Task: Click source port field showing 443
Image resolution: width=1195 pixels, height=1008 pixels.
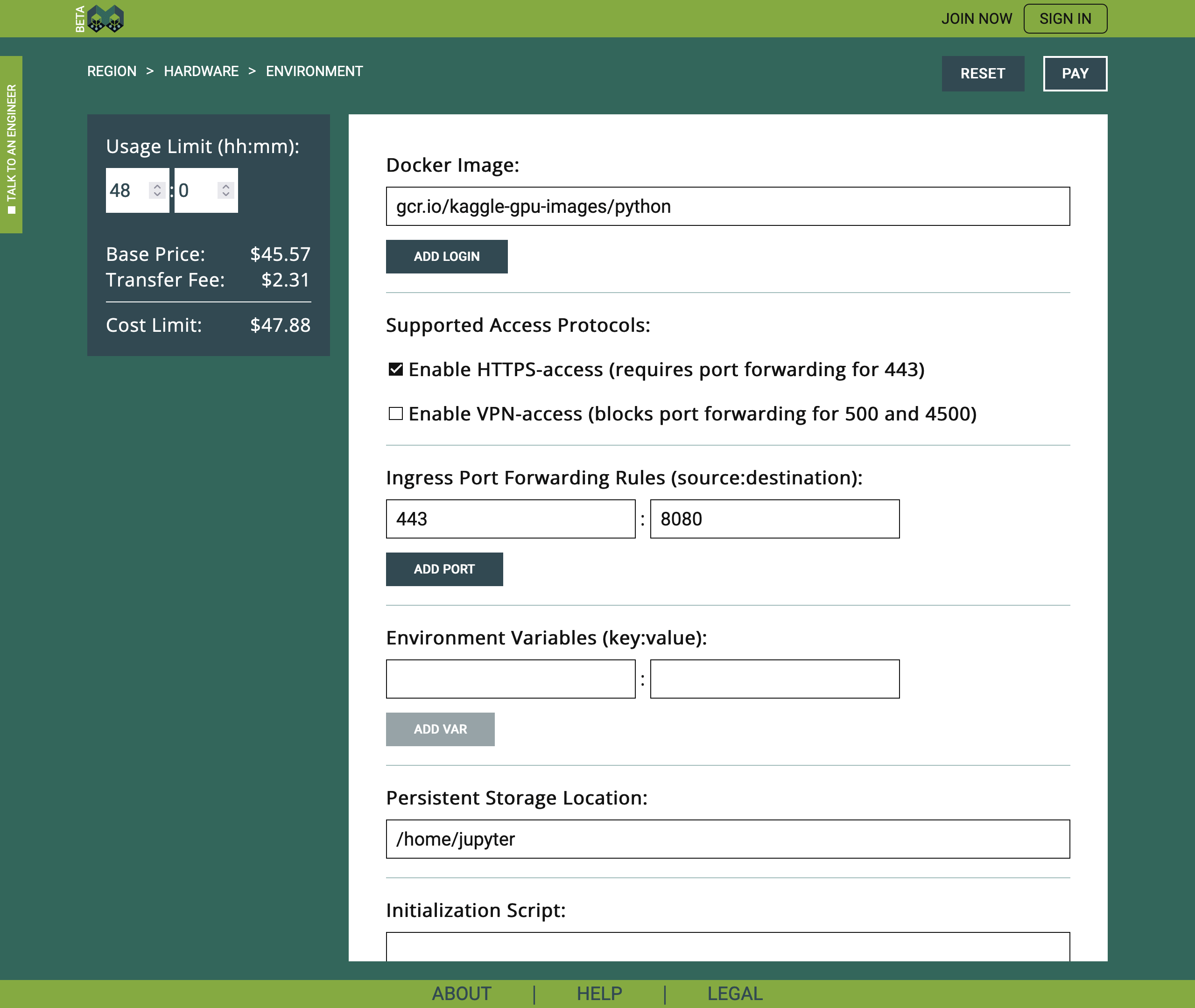Action: 510,519
